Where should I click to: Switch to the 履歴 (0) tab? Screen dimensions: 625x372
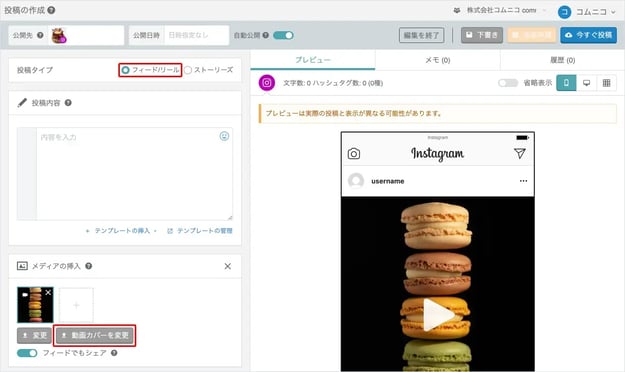click(x=562, y=60)
